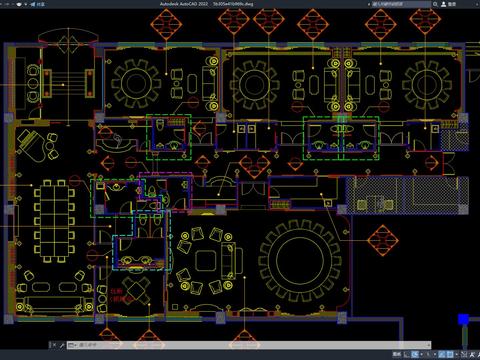Click the sign-in text next to user icon
This screenshot has width=480, height=360.
click(452, 4)
